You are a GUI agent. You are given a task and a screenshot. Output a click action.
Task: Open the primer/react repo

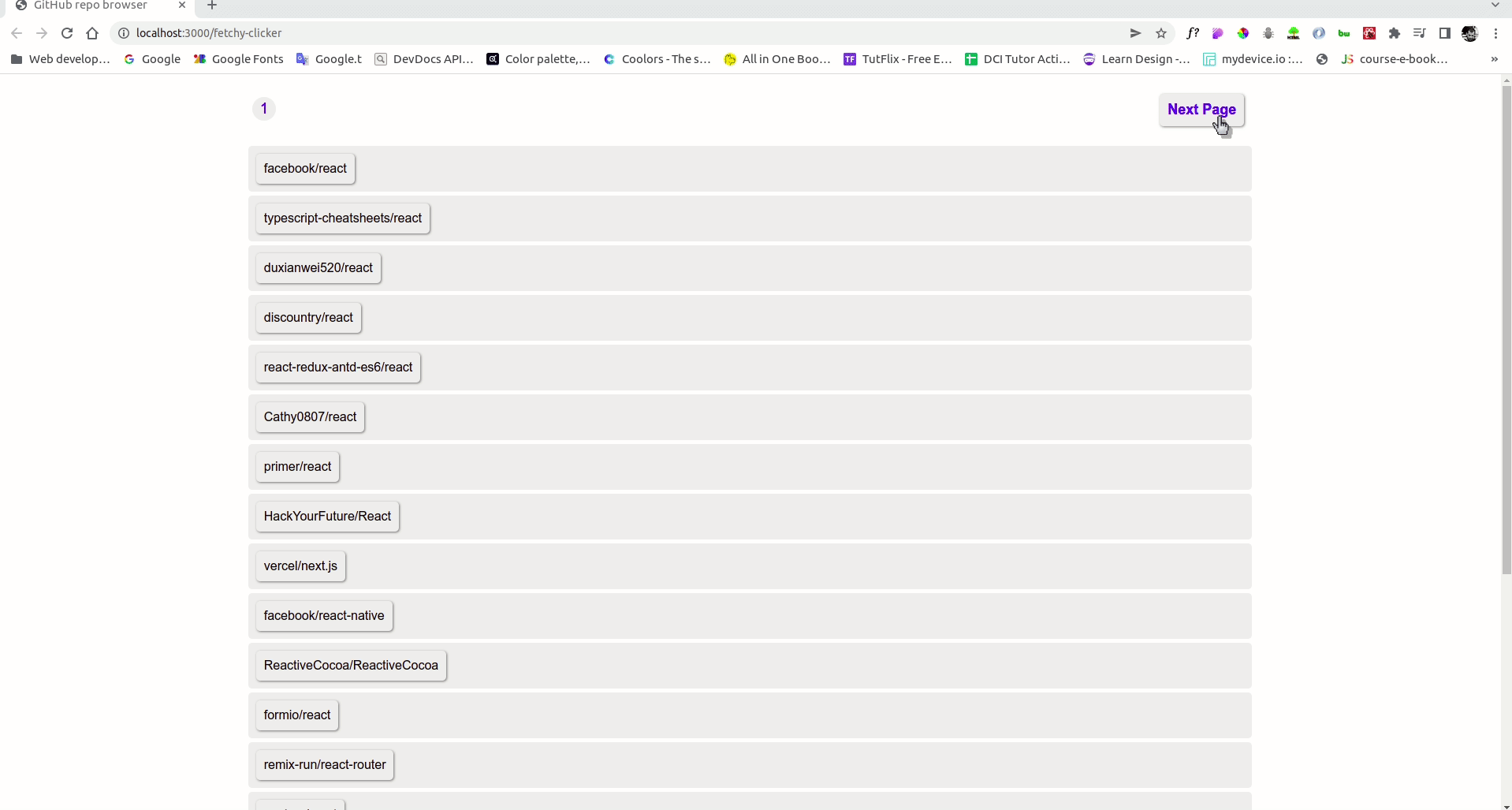(297, 467)
